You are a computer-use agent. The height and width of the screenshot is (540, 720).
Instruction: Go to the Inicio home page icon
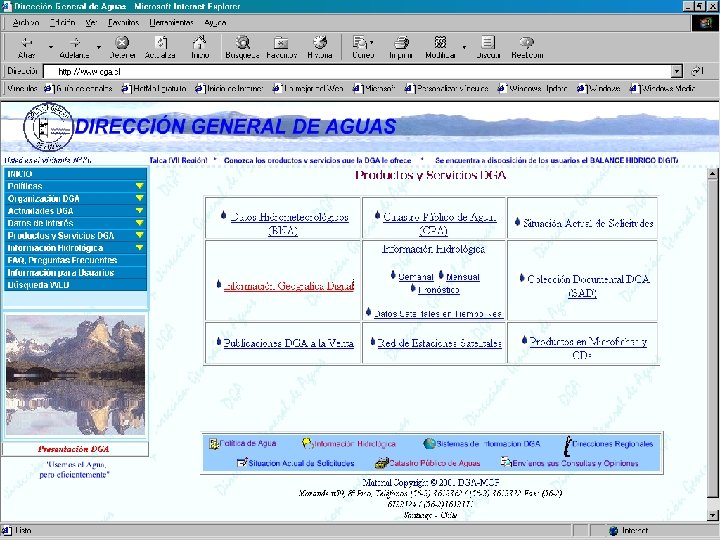click(200, 47)
